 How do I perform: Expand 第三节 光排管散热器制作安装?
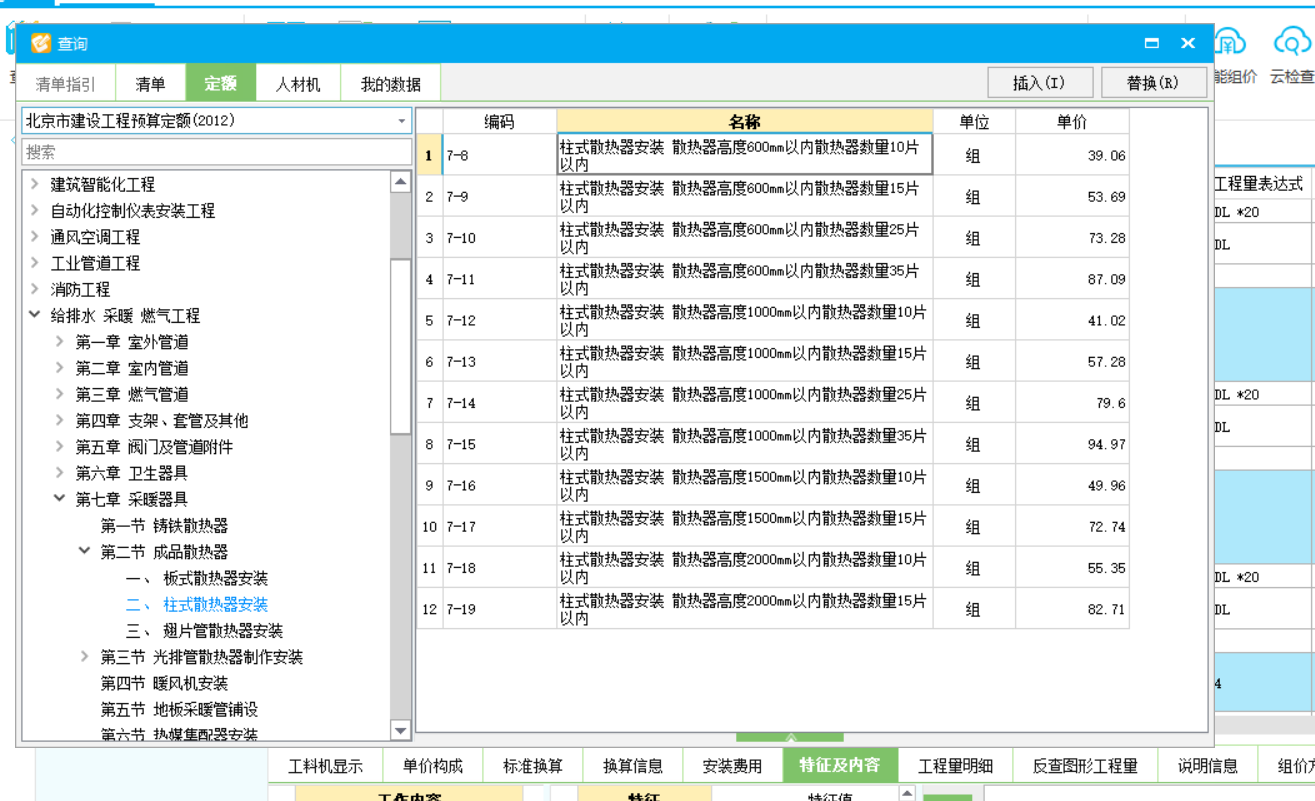(x=85, y=657)
